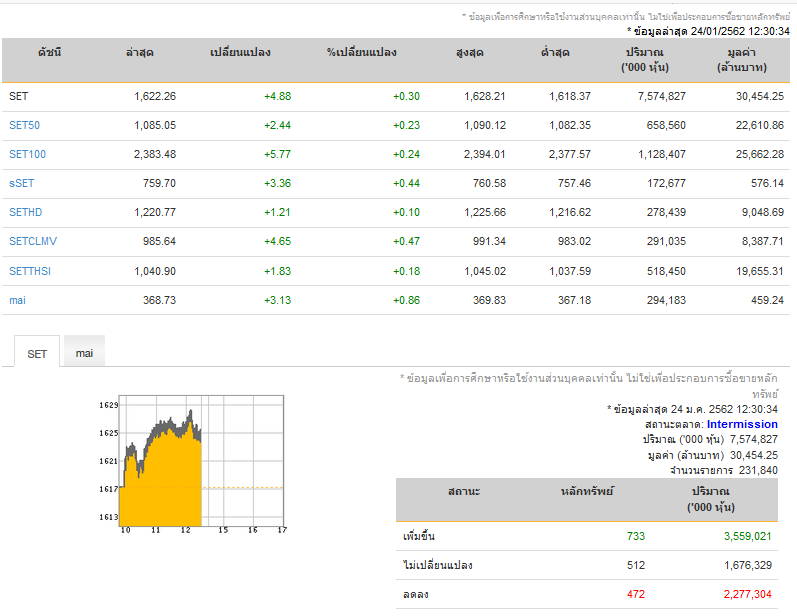Open the mai index link in table
This screenshot has width=797, height=616.
click(x=17, y=300)
